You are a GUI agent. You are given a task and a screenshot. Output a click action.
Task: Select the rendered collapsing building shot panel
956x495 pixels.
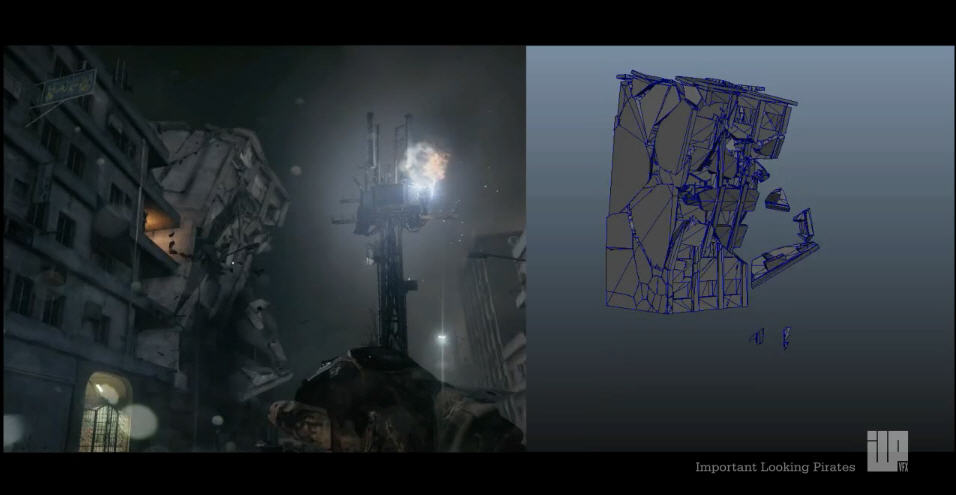click(x=265, y=249)
